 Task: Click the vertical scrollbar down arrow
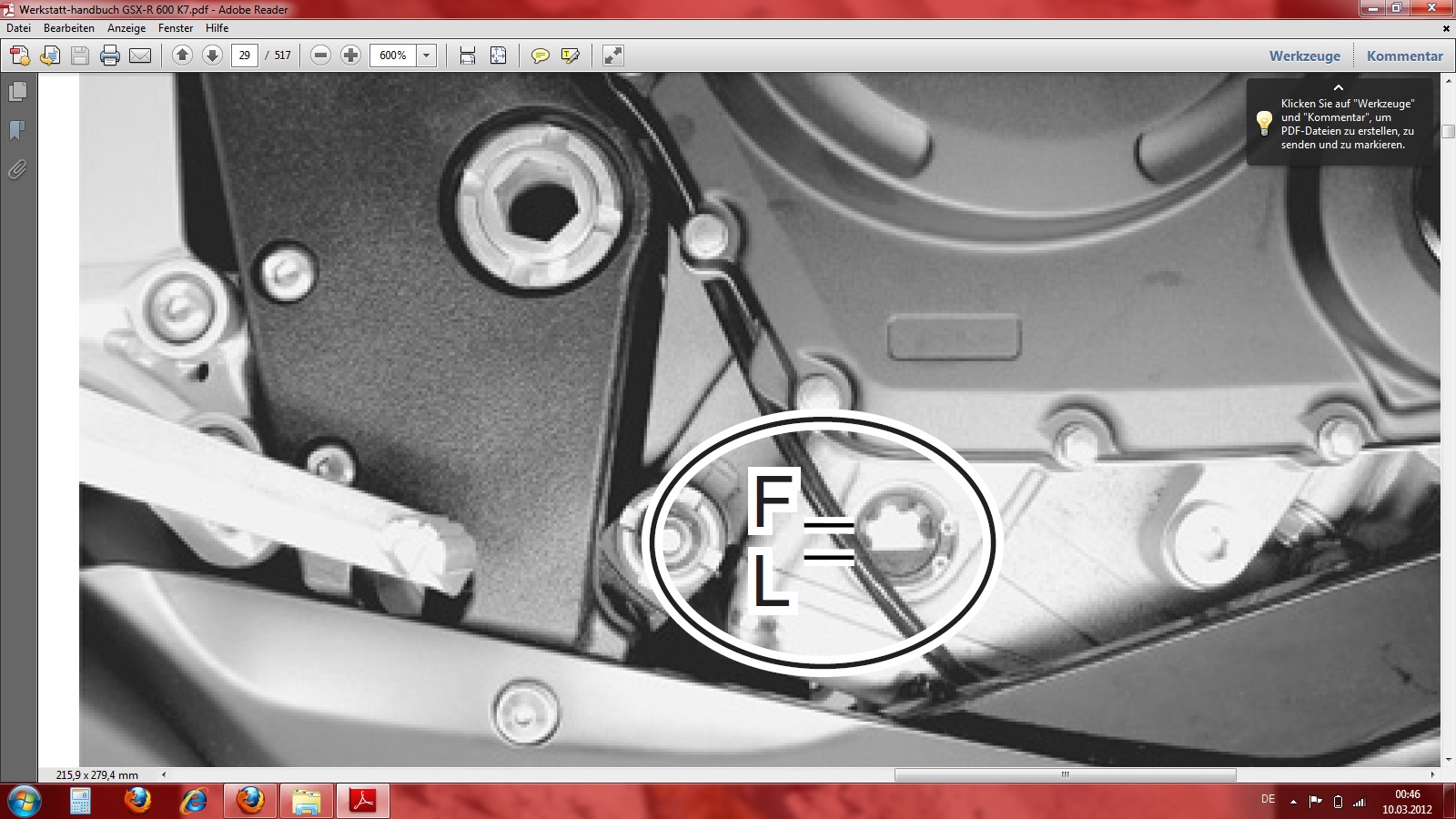1448,759
